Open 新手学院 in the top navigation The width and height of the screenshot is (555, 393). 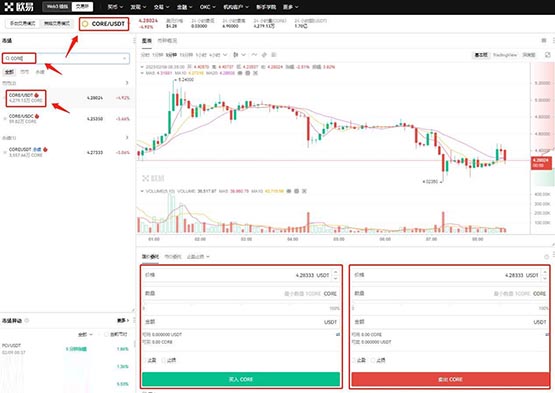tap(266, 7)
